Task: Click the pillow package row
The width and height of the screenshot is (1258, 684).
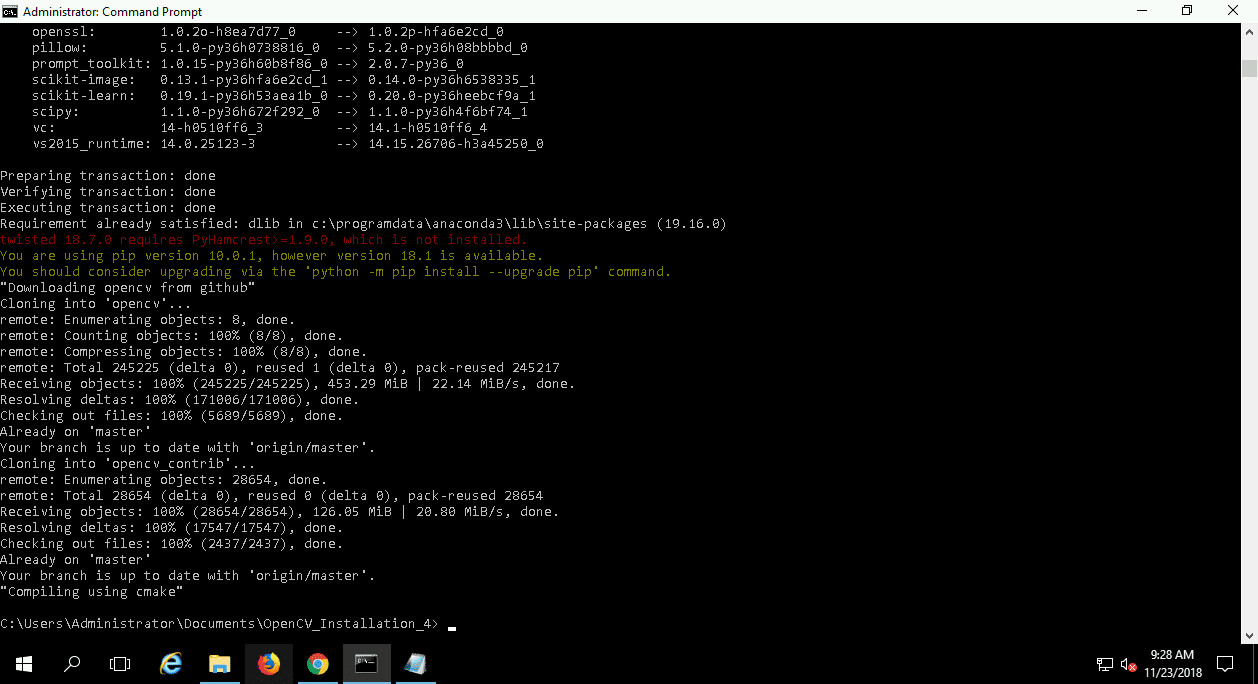Action: (x=280, y=48)
